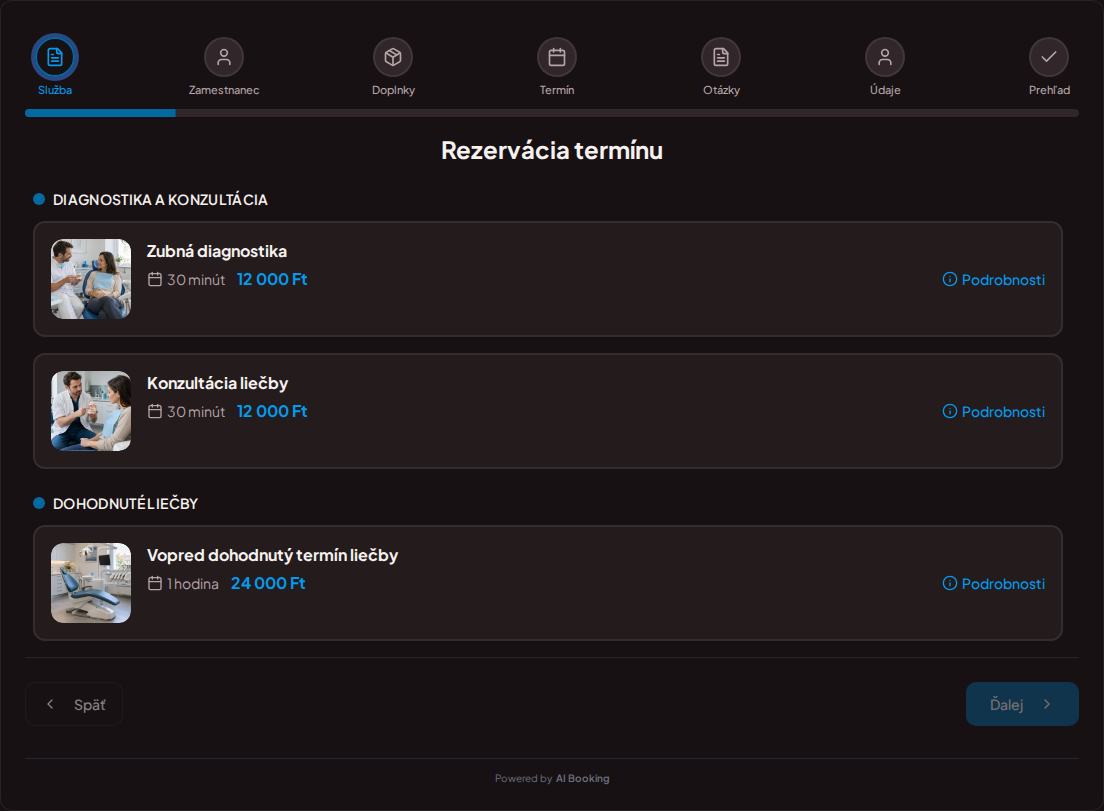Image resolution: width=1104 pixels, height=811 pixels.
Task: Click the 12 000 Ft price of Konzultácia liečby
Action: (x=272, y=411)
